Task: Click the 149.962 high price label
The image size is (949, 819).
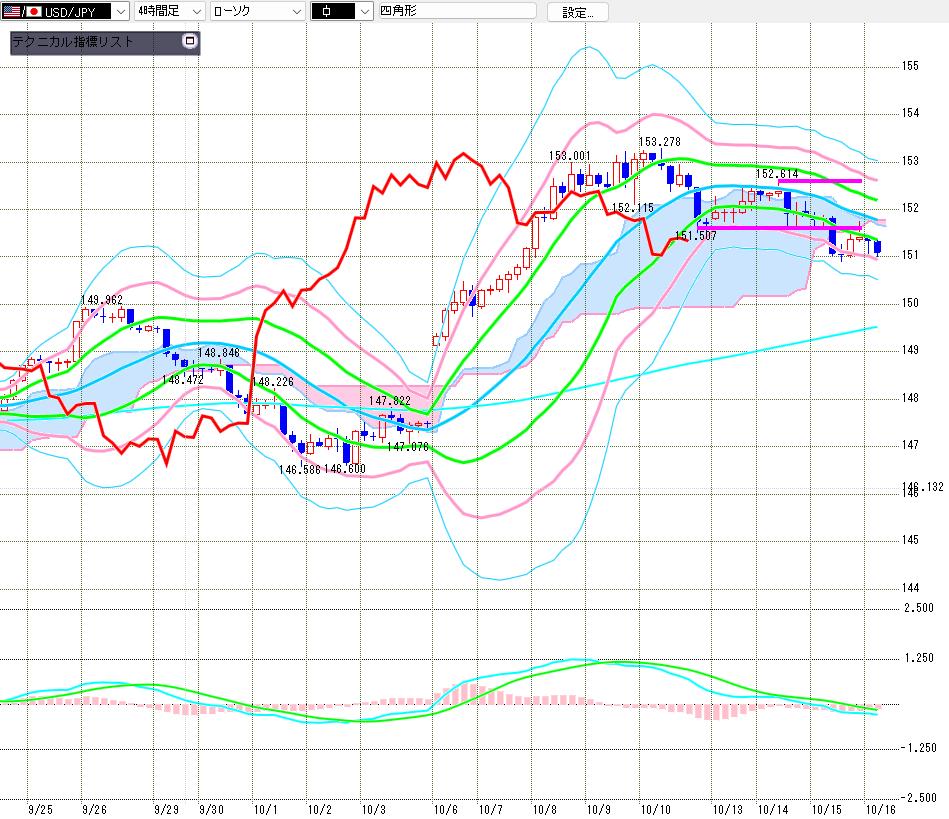Action: pos(102,300)
